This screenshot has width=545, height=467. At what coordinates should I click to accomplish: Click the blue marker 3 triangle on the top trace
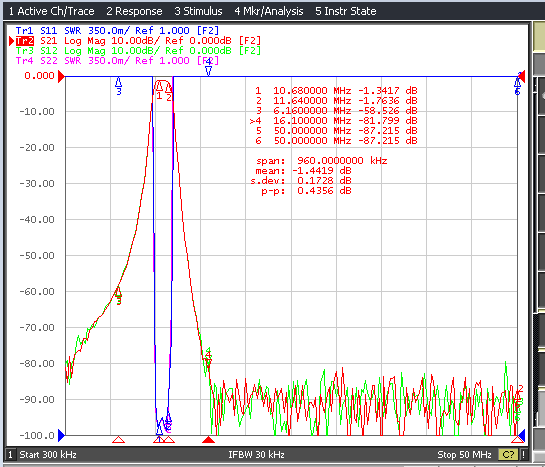click(x=119, y=82)
